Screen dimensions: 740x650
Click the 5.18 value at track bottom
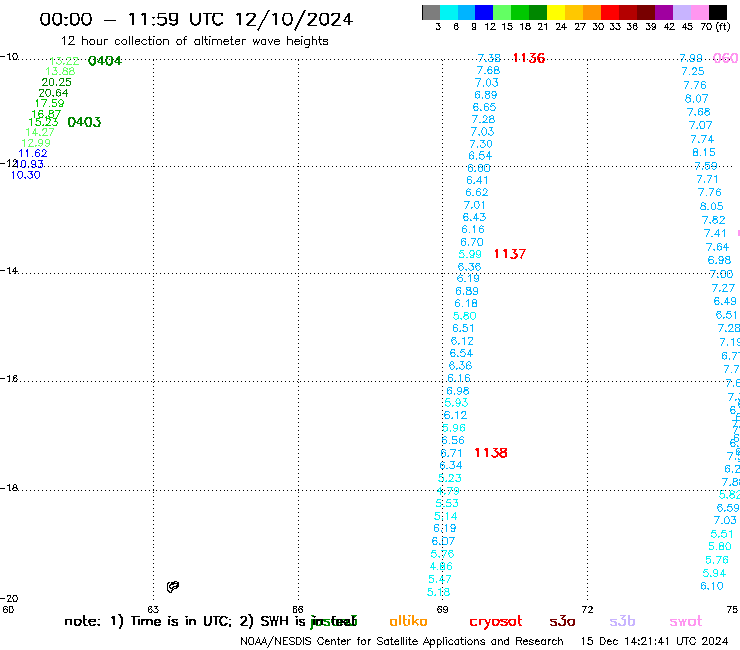tap(438, 592)
